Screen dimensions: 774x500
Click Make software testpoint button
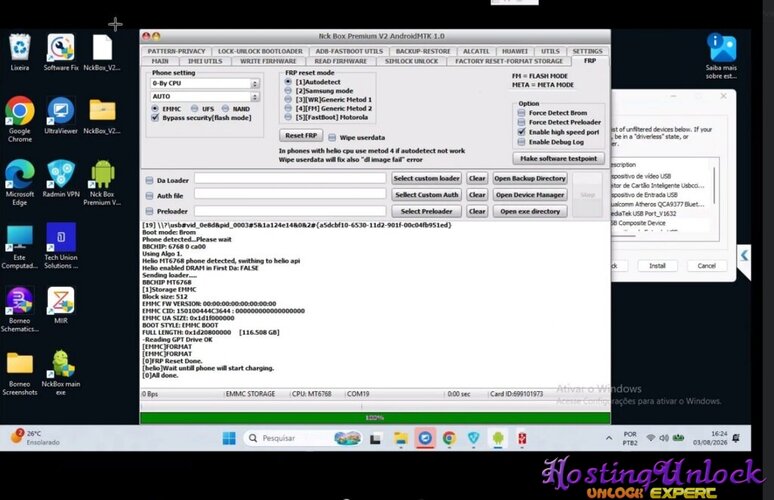(558, 158)
